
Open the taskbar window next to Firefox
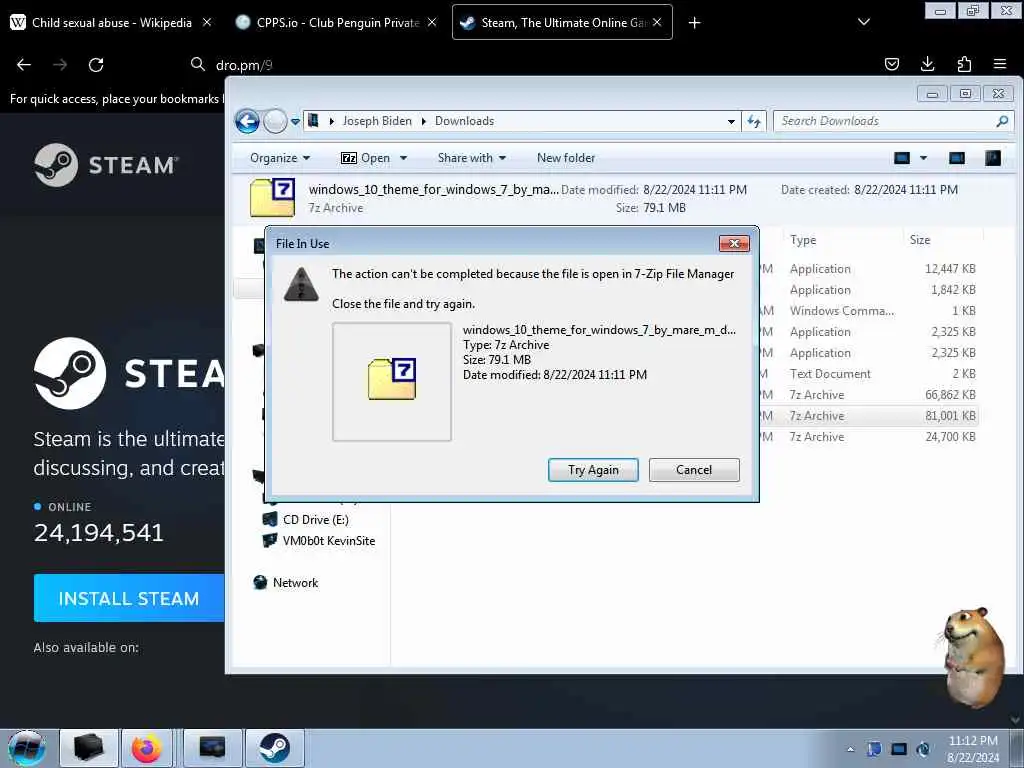(x=212, y=748)
